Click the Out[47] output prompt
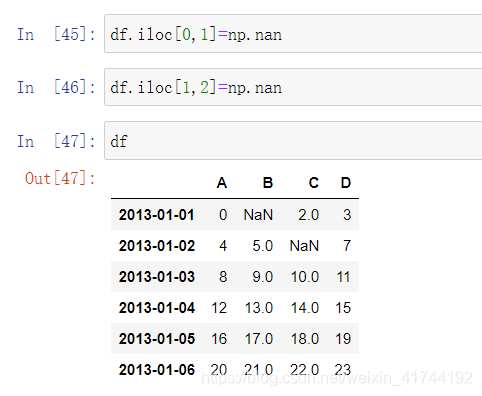This screenshot has width=482, height=396. point(60,178)
